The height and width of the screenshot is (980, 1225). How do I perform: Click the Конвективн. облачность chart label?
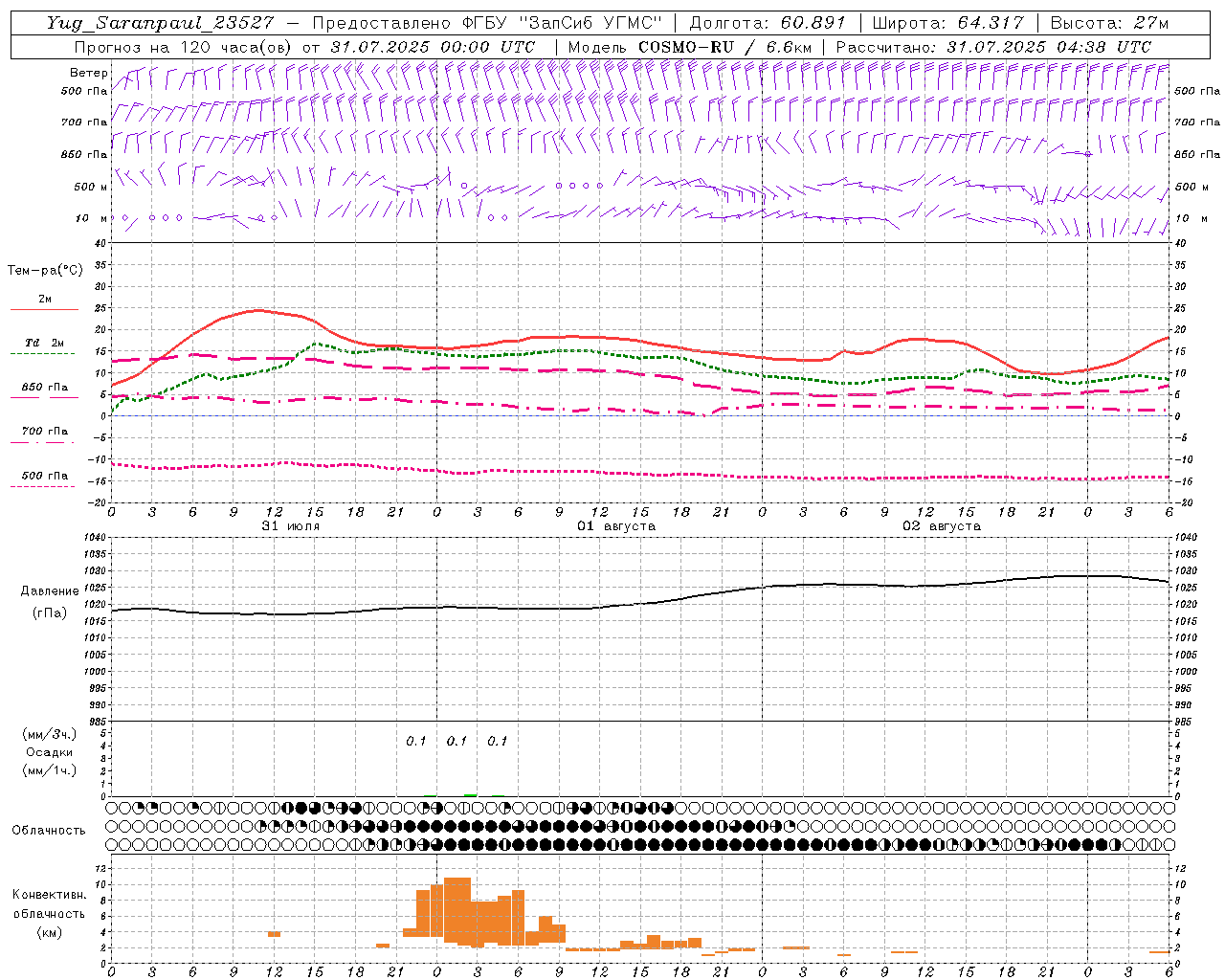click(49, 904)
